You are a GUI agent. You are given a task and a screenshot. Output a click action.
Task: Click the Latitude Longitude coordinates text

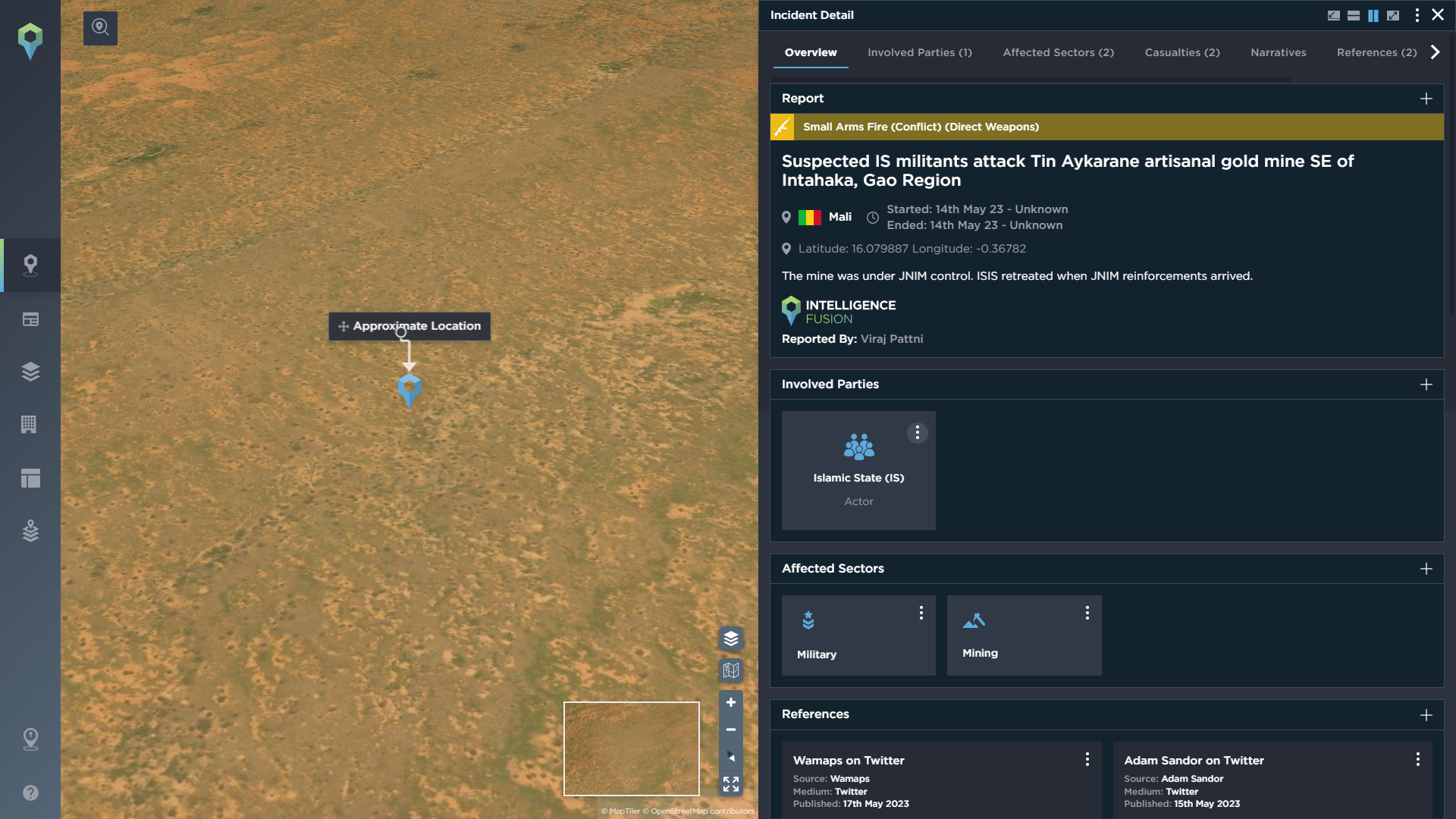(912, 249)
